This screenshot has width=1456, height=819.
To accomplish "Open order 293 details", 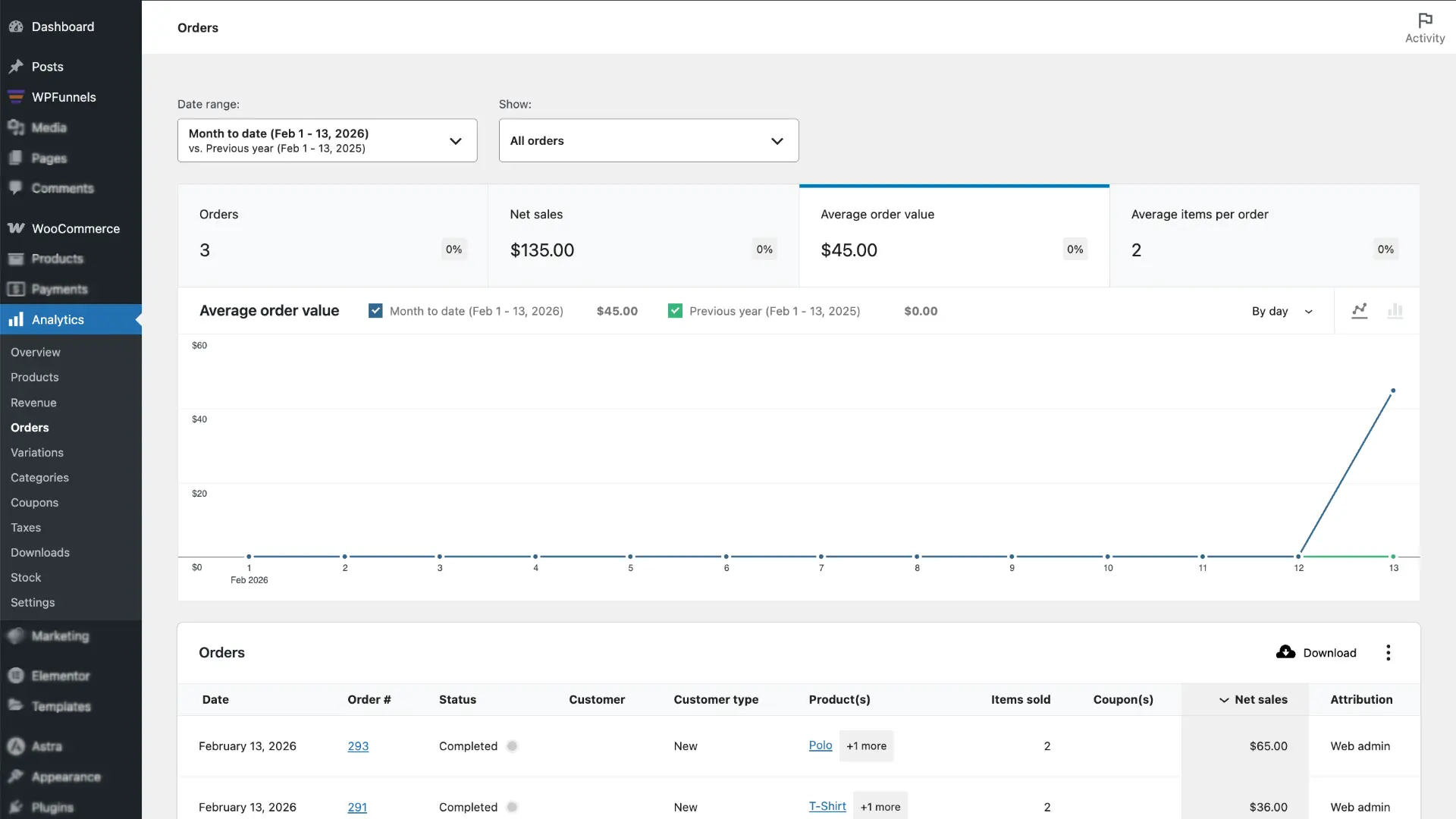I will click(358, 745).
